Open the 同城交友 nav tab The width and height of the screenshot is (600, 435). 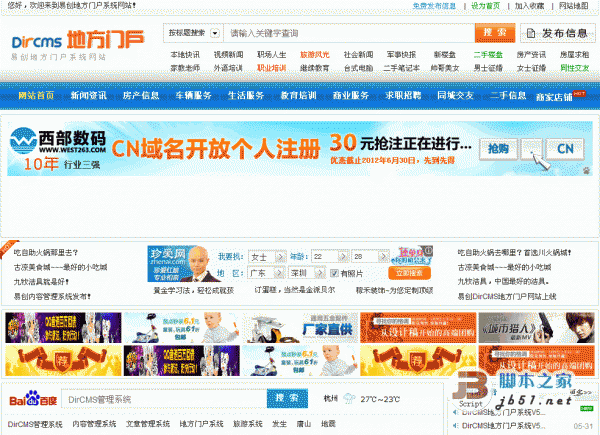455,95
